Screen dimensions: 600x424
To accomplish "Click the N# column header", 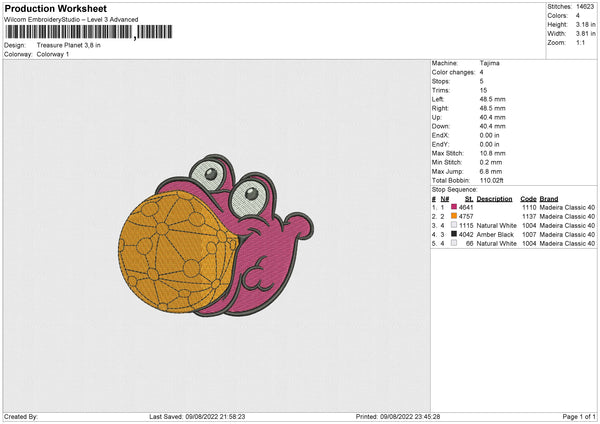I will point(445,199).
